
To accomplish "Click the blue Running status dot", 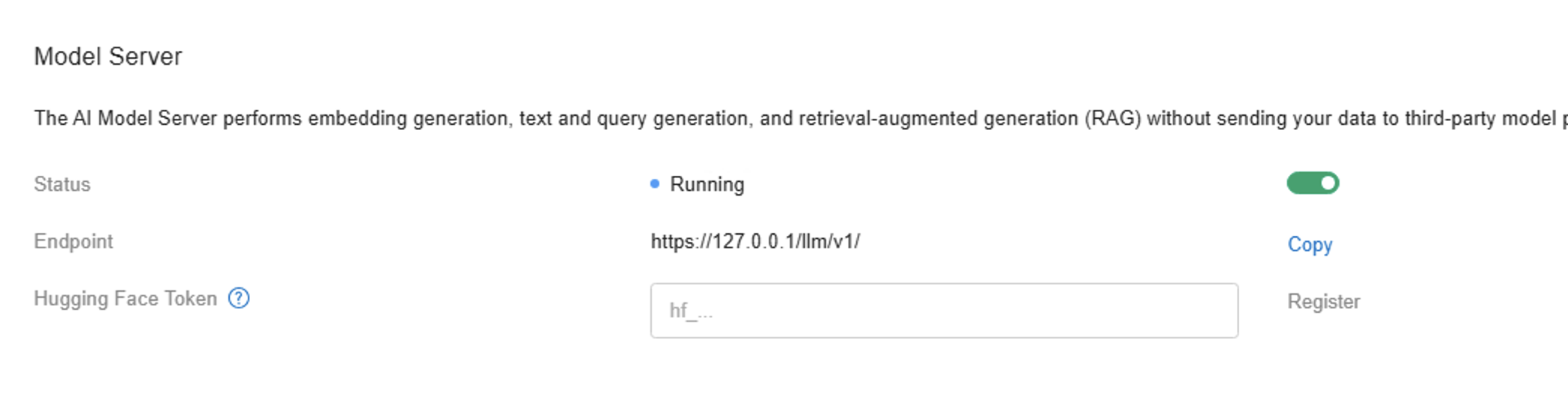I will coord(655,183).
